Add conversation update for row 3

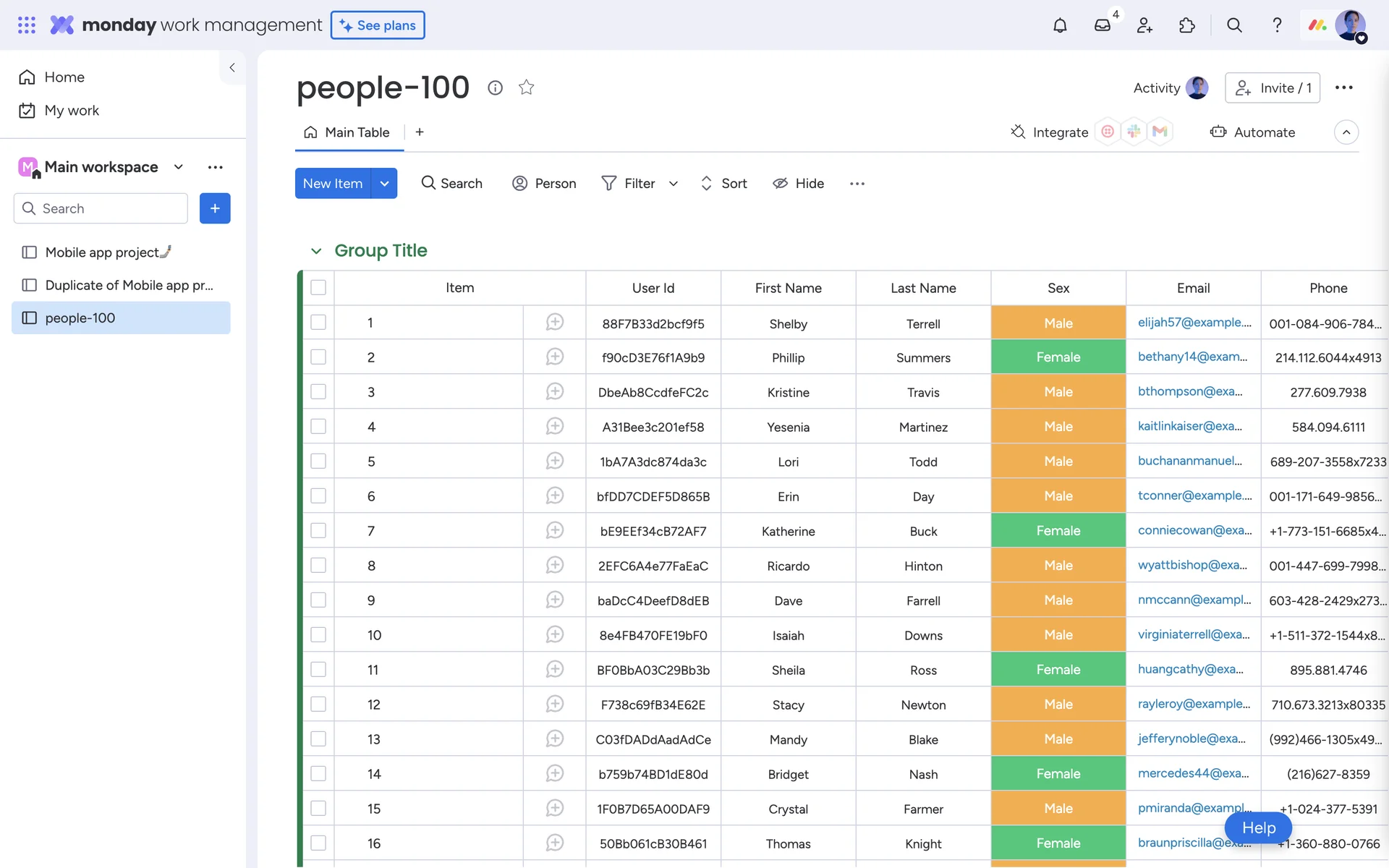[554, 391]
